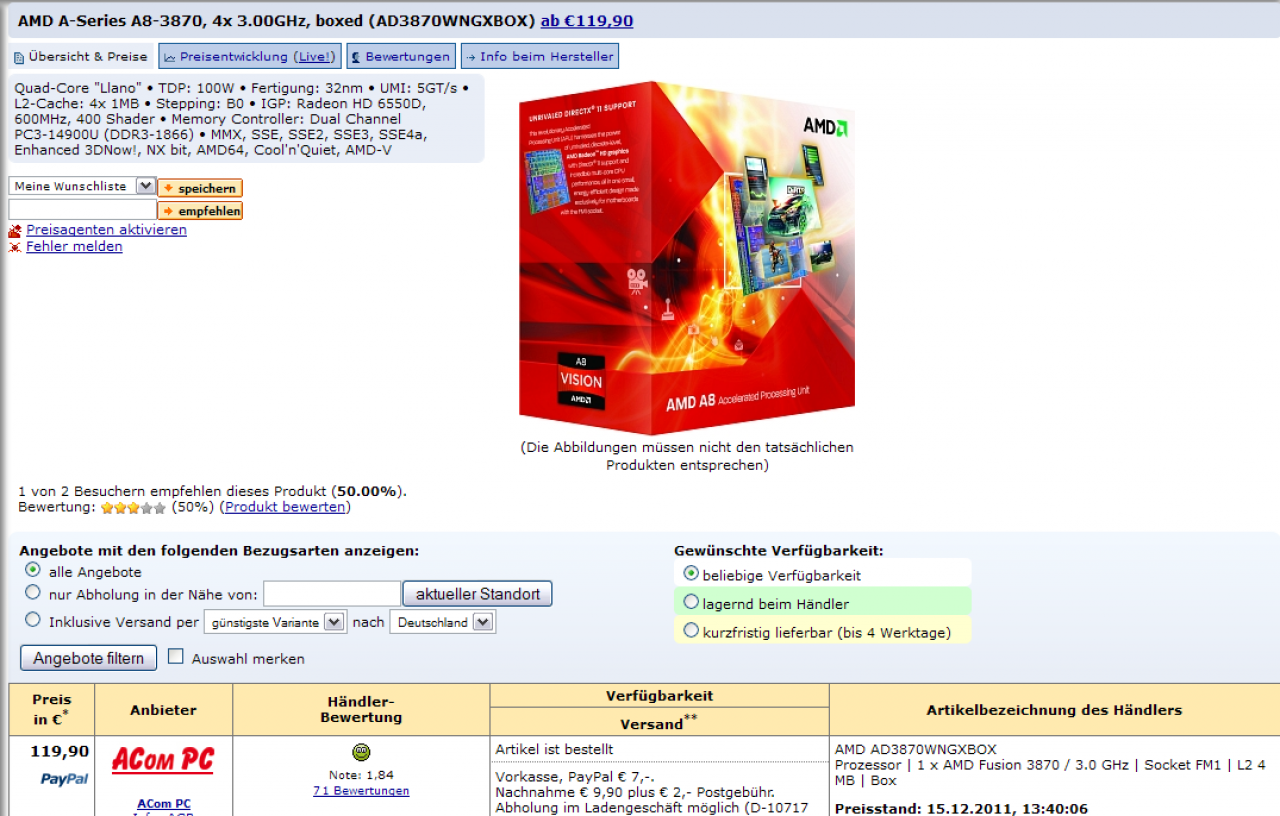
Task: Select 'lagernd beim Händler' radio
Action: point(691,602)
